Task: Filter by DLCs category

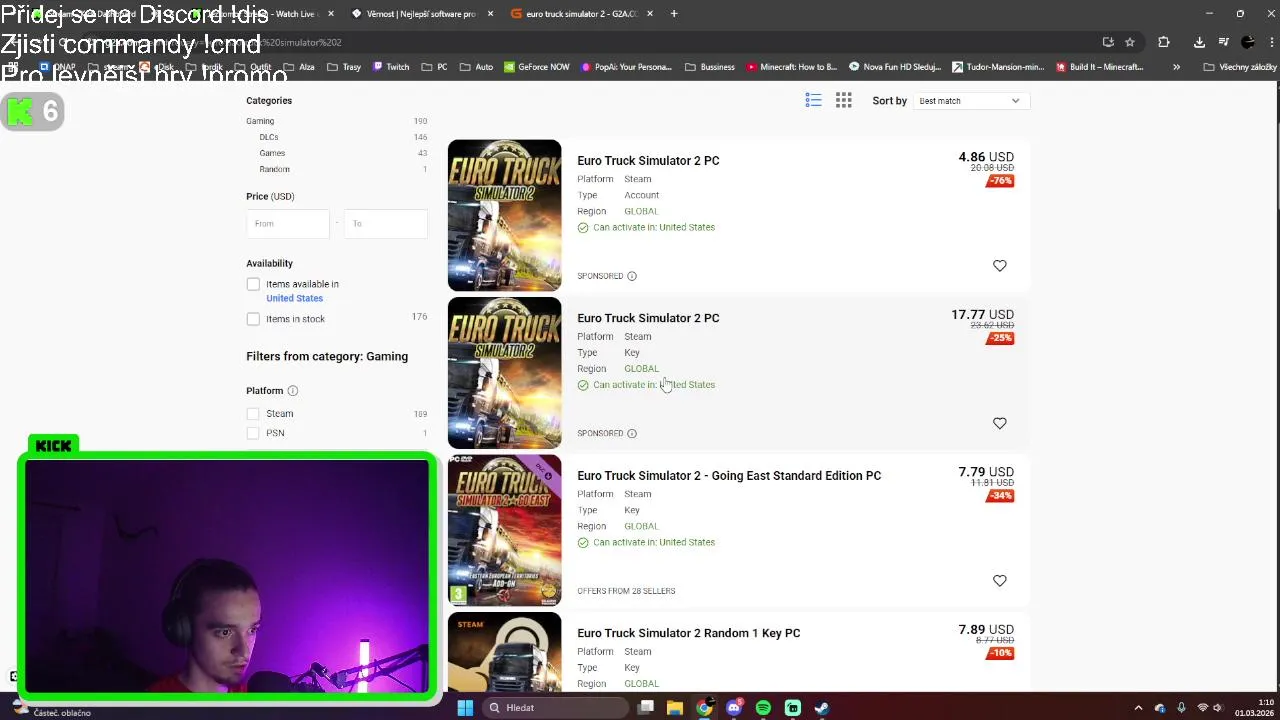Action: 269,137
